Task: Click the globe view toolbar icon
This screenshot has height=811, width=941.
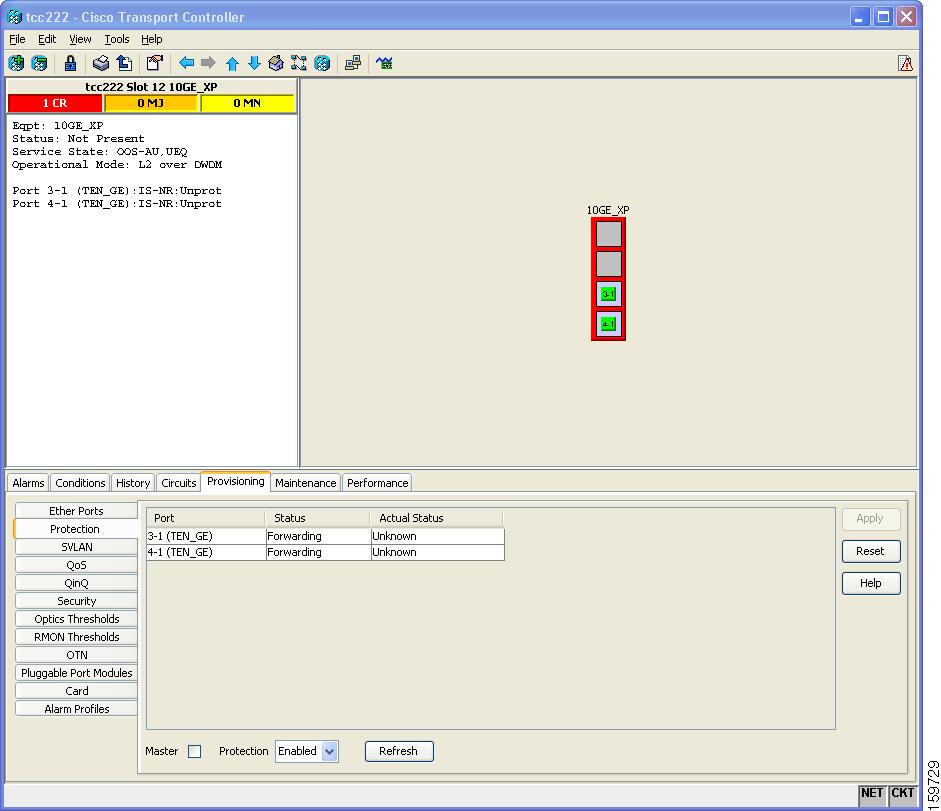Action: 322,63
